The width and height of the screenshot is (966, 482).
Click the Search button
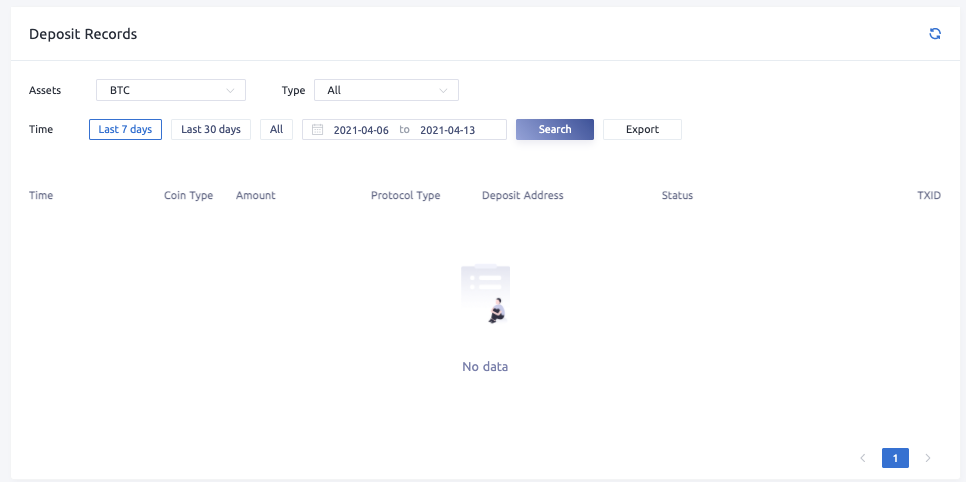pos(555,130)
